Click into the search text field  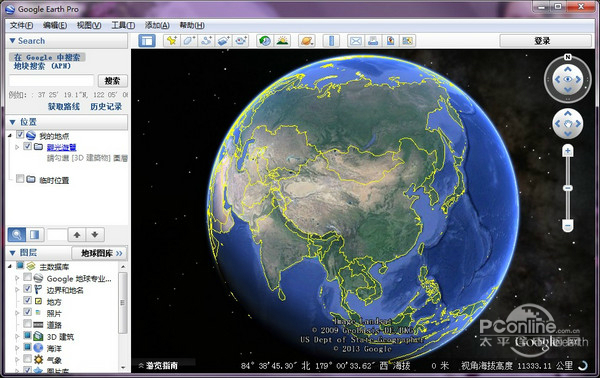pyautogui.click(x=51, y=81)
